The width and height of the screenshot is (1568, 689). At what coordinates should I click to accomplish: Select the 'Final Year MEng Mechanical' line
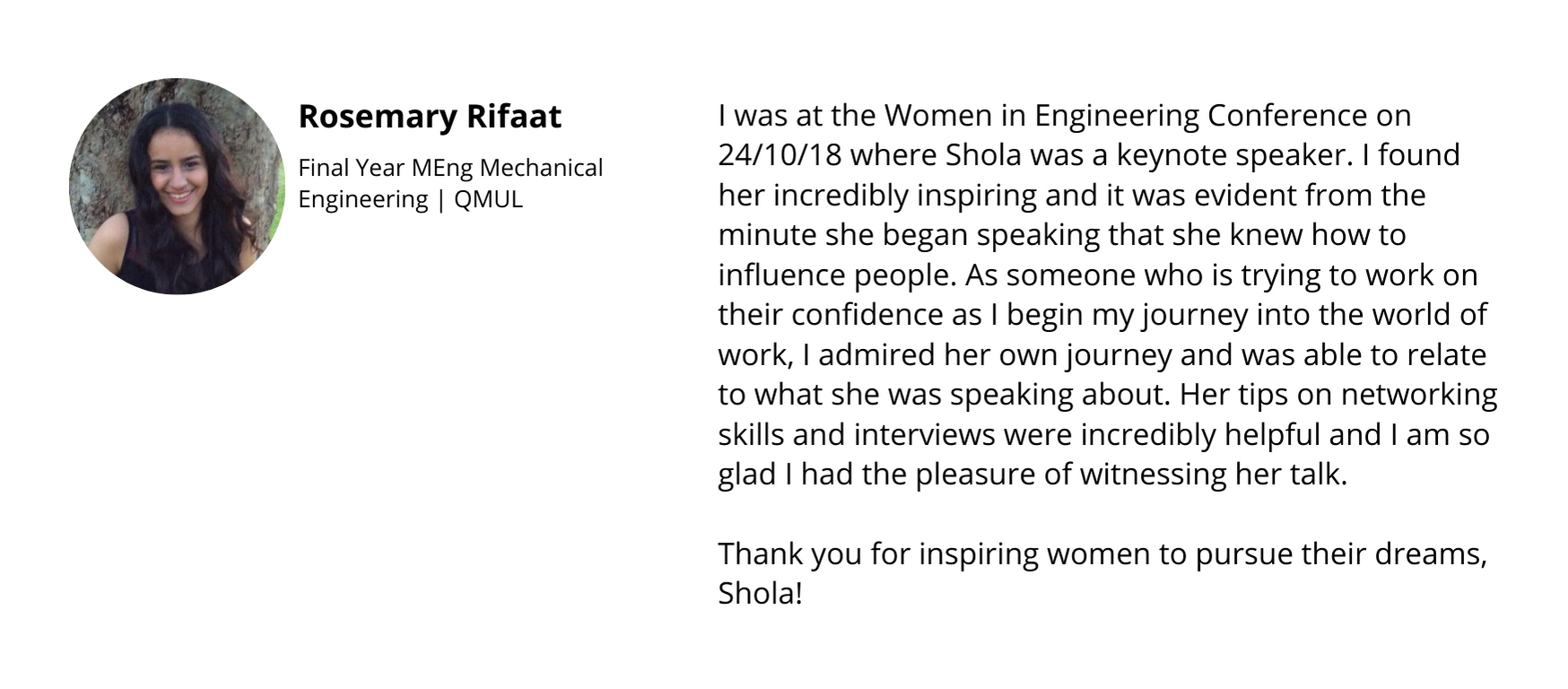450,168
